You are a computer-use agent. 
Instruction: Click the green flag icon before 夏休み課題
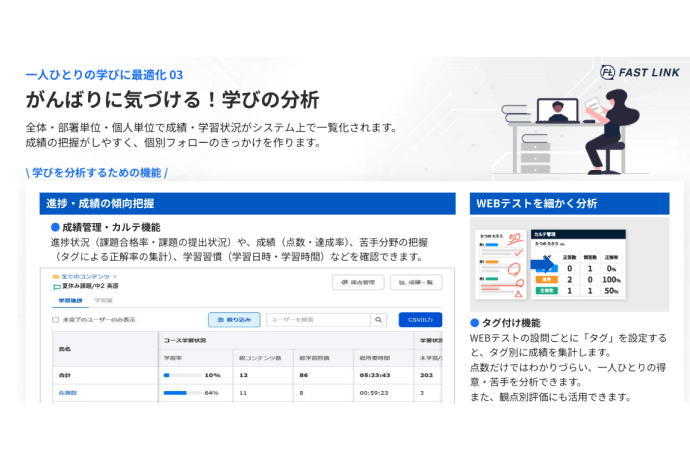pos(56,287)
